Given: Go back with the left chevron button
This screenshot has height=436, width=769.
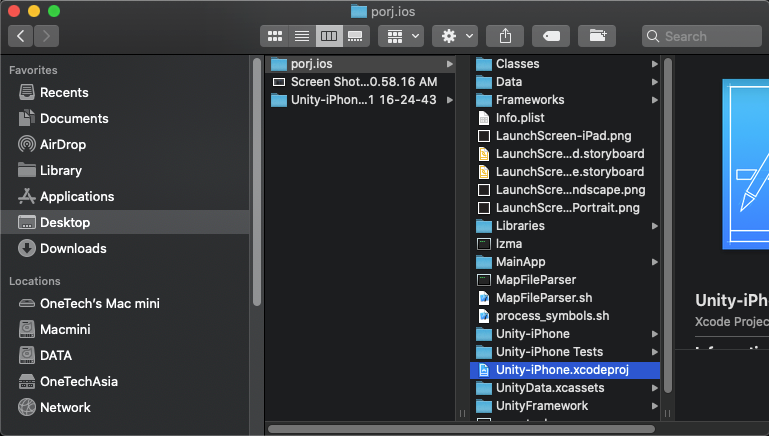Looking at the screenshot, I should coord(21,36).
